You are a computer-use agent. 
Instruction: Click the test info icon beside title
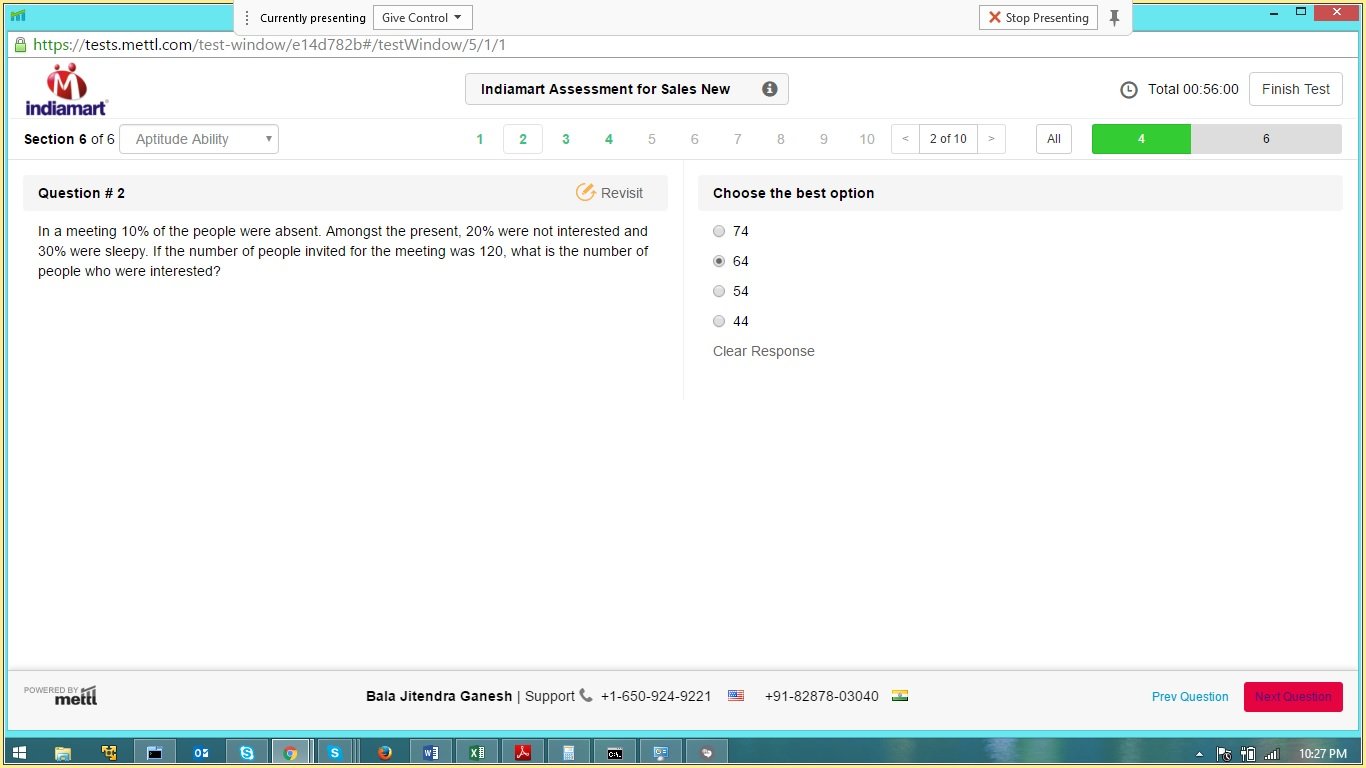769,89
